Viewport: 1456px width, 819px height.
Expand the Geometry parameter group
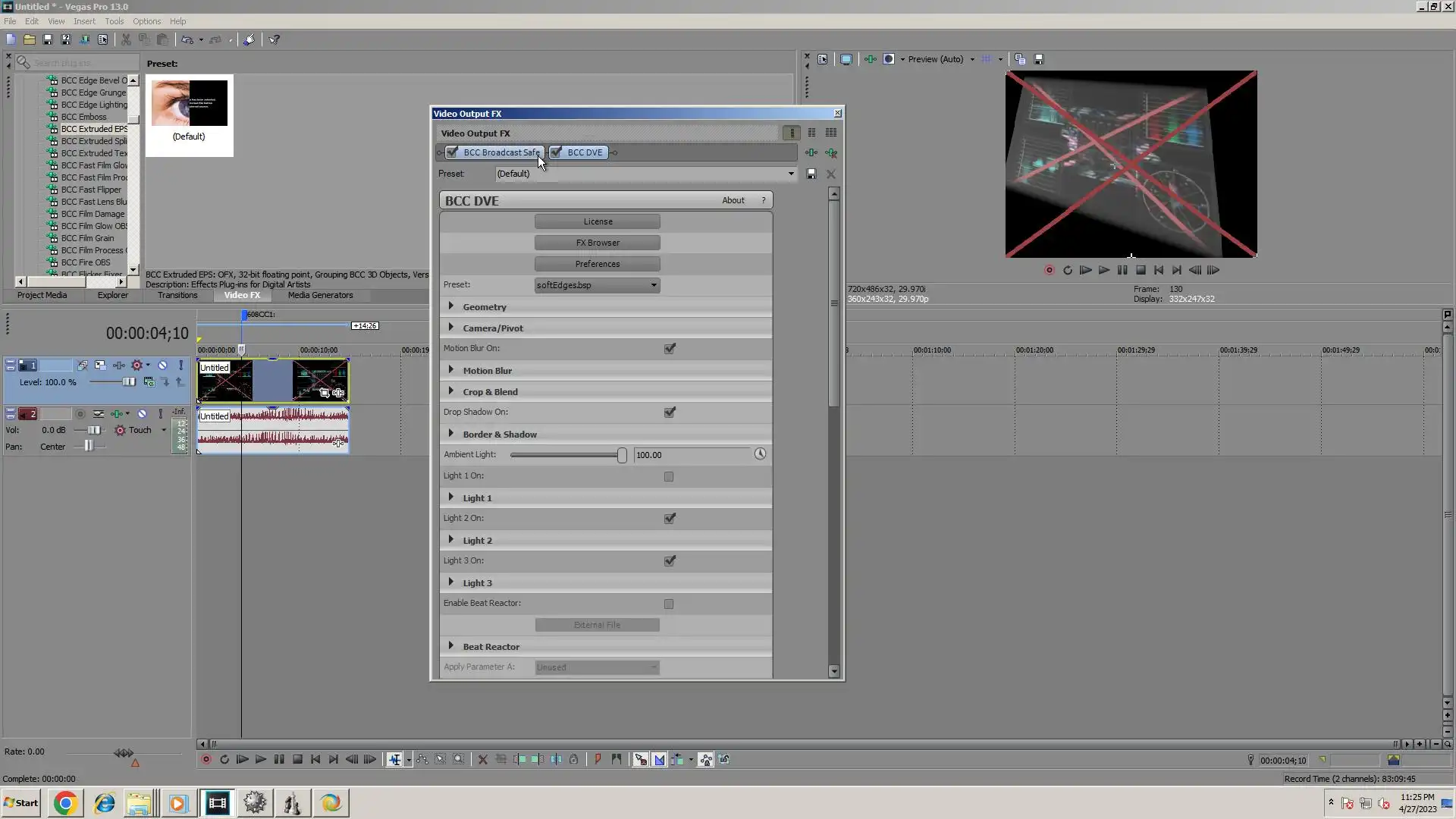pyautogui.click(x=451, y=306)
